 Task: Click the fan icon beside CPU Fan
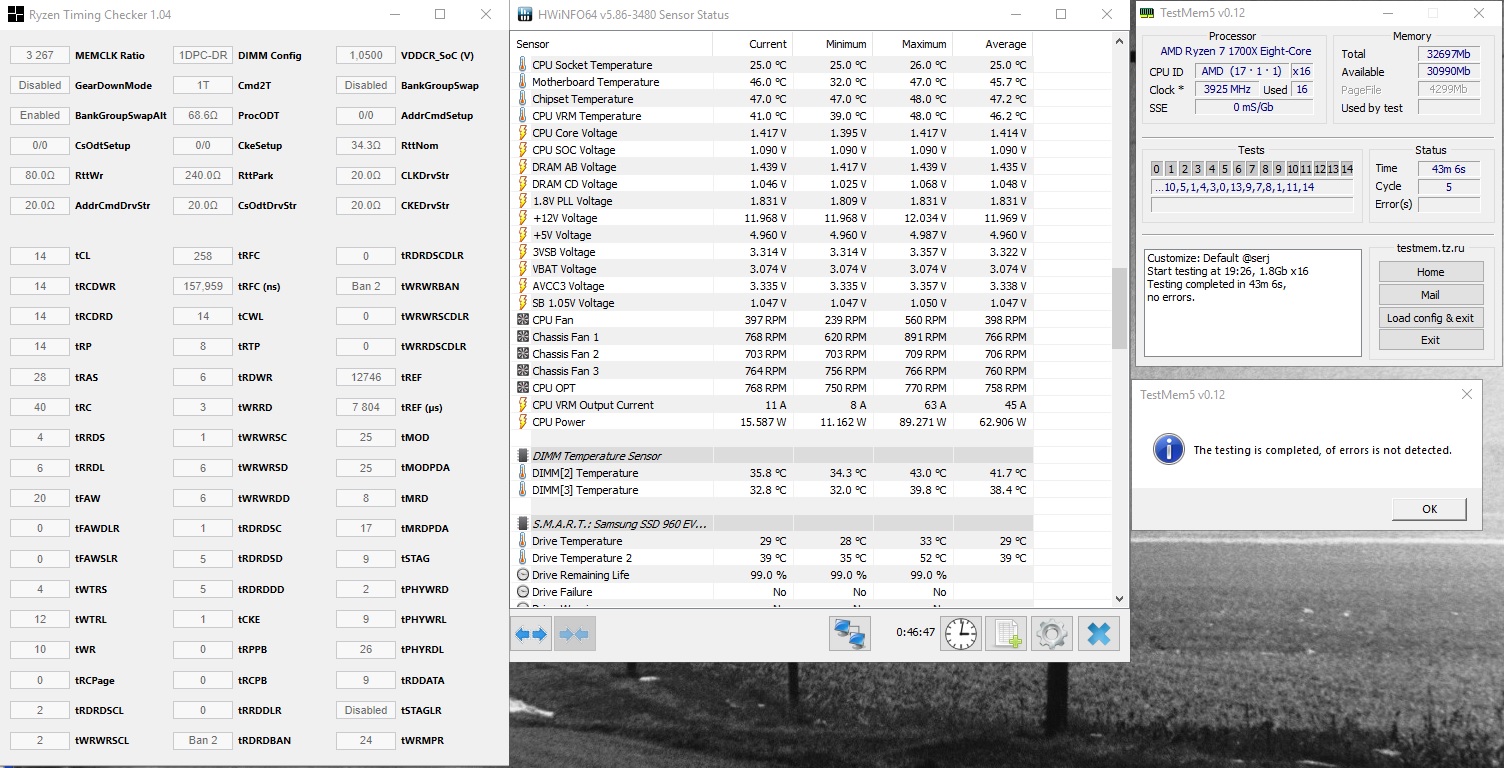(522, 320)
